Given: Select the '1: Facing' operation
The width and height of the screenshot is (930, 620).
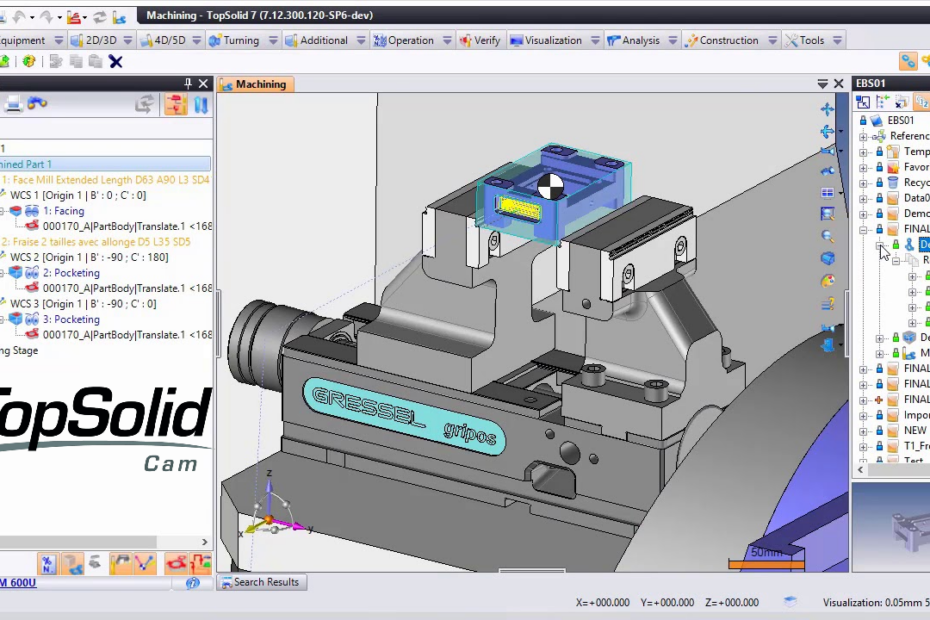Looking at the screenshot, I should [x=63, y=211].
